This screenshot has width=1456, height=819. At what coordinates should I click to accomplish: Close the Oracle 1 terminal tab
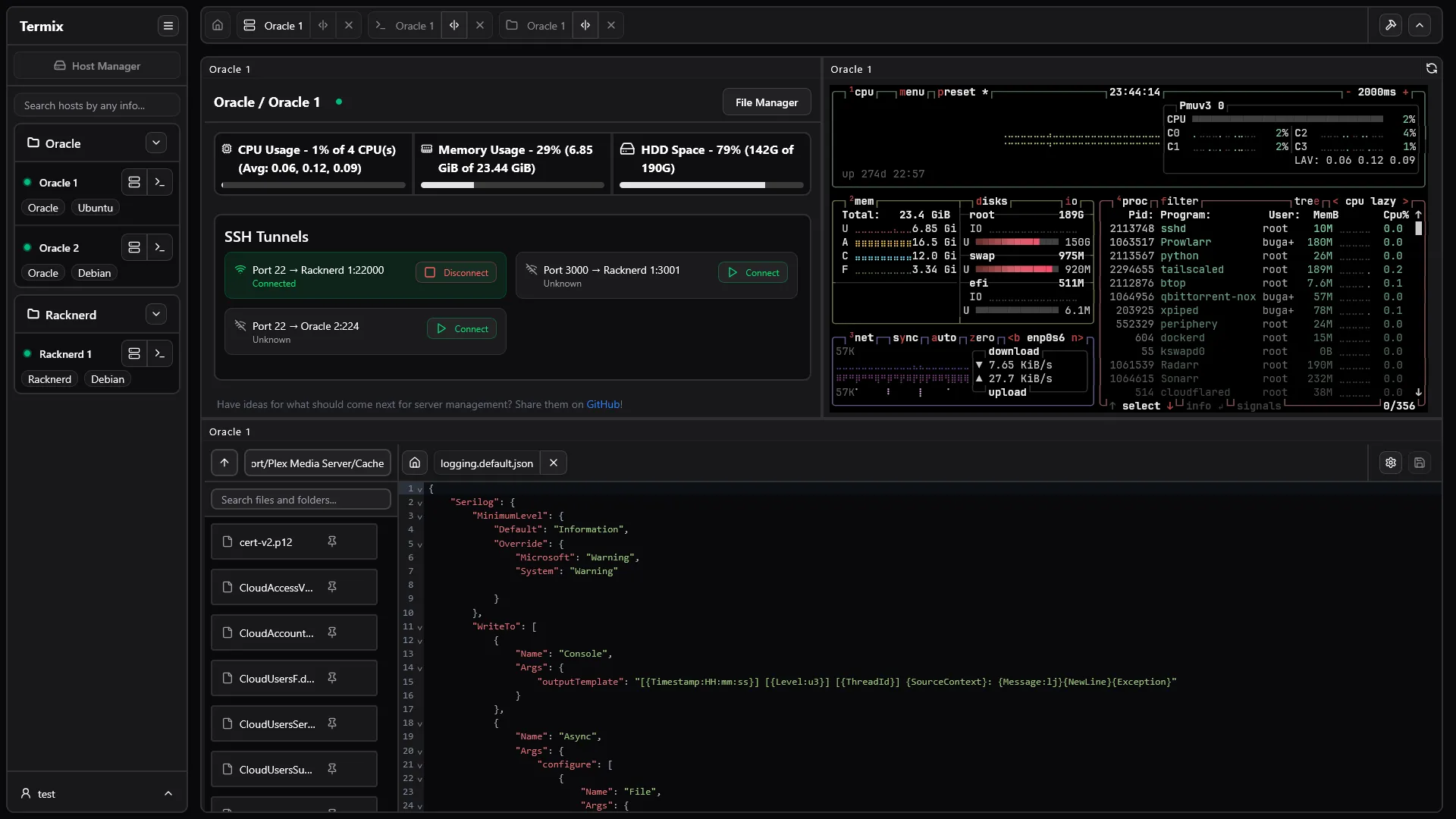pos(480,25)
